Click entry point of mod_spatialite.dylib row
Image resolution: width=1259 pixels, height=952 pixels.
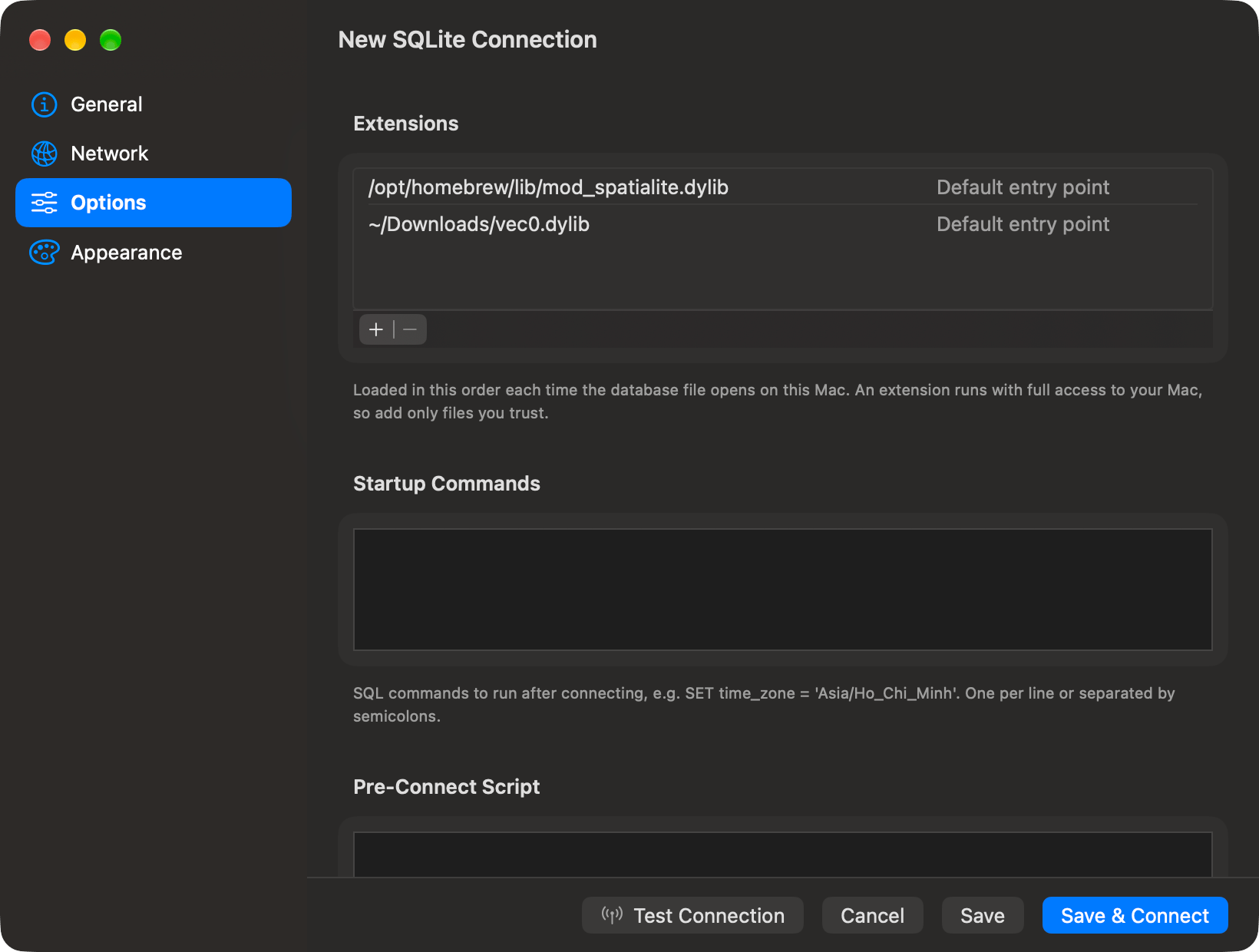[1023, 187]
